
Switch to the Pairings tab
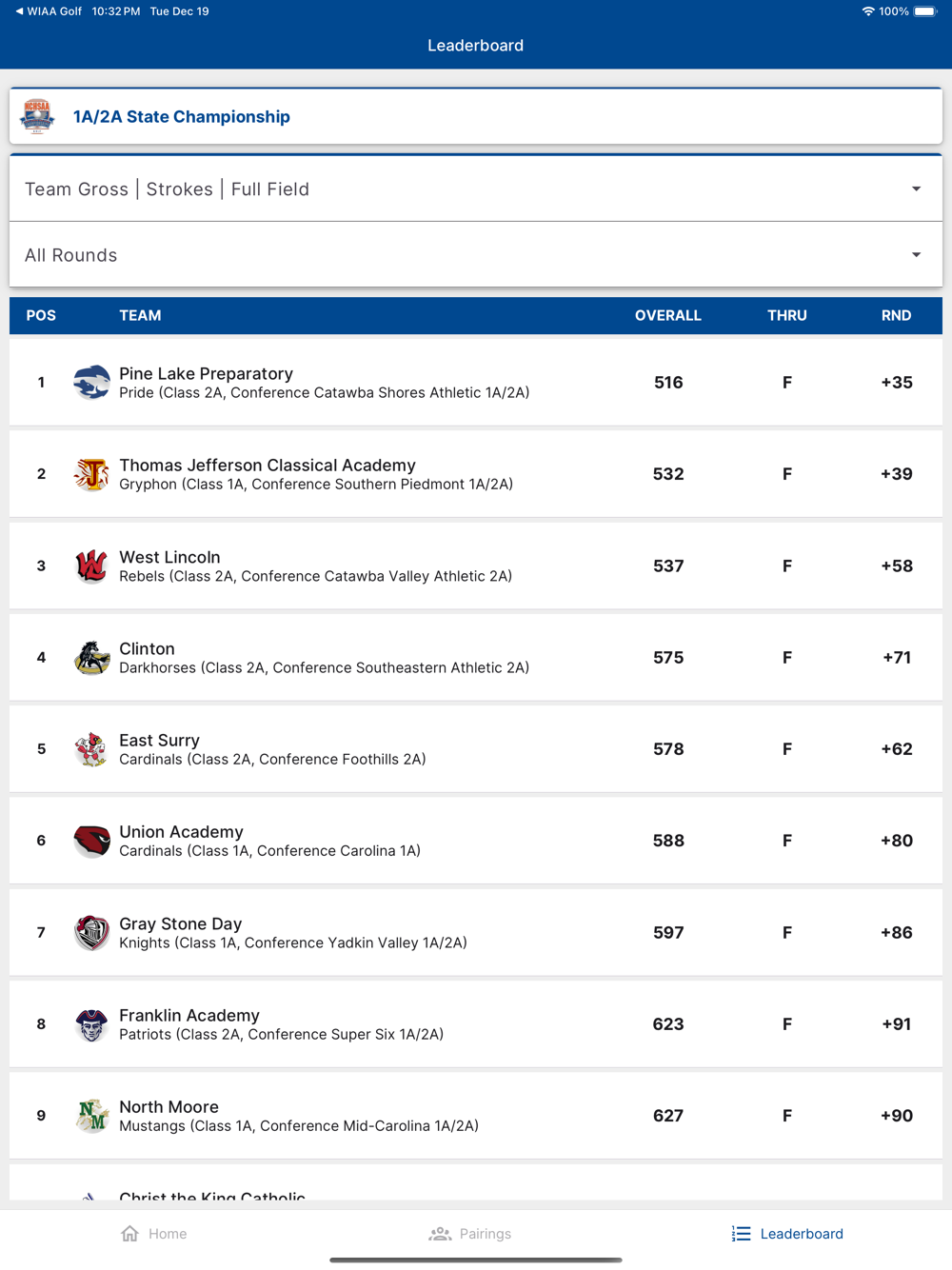tap(470, 1234)
